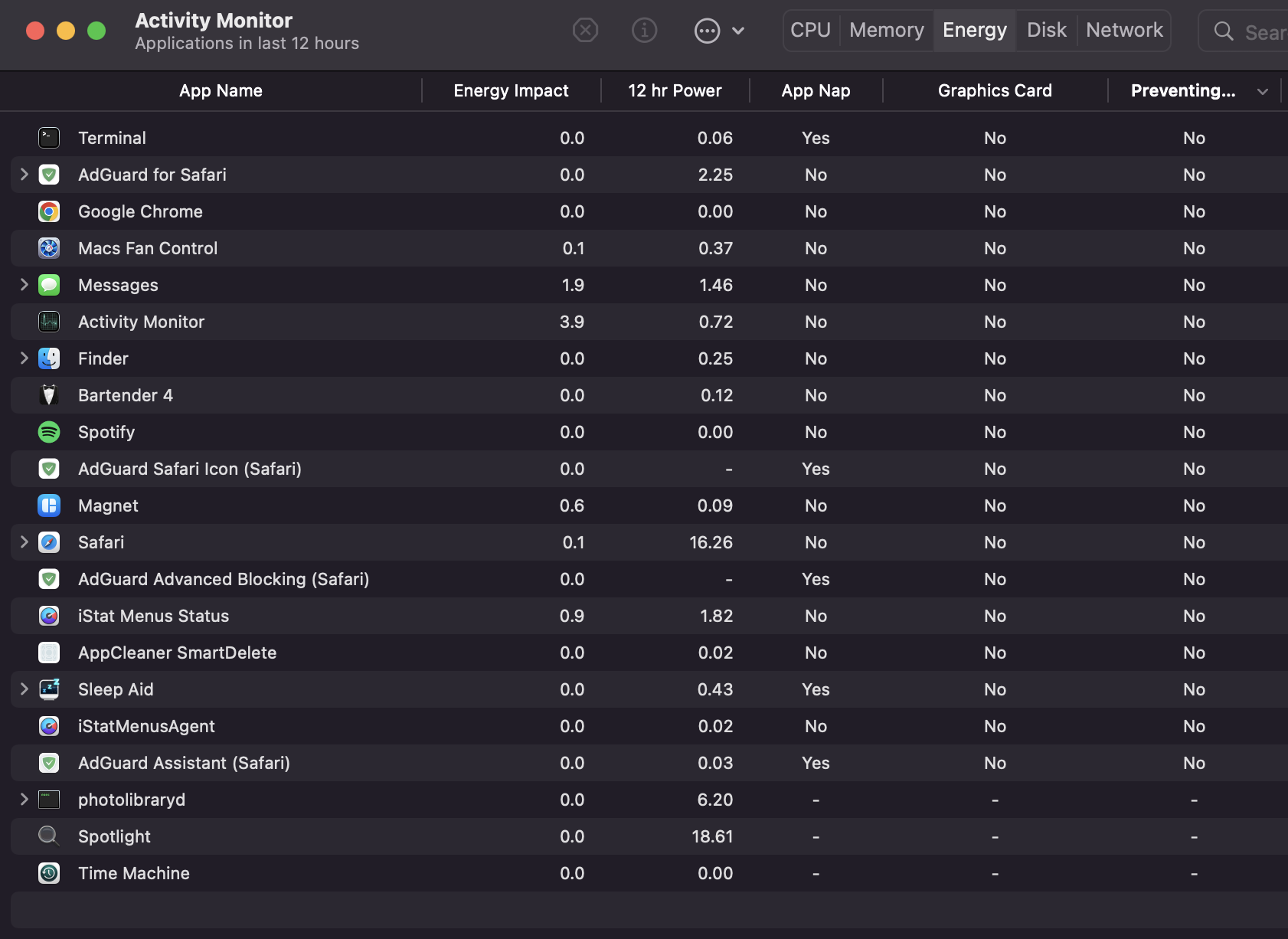Click the AppCleaner SmartDelete icon
Image resolution: width=1288 pixels, height=939 pixels.
point(49,653)
